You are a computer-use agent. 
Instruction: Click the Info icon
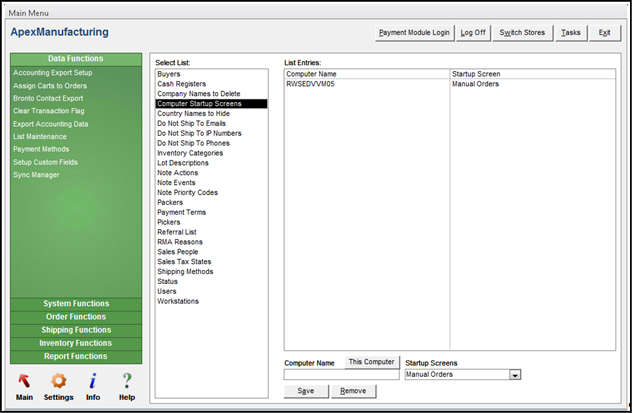93,381
